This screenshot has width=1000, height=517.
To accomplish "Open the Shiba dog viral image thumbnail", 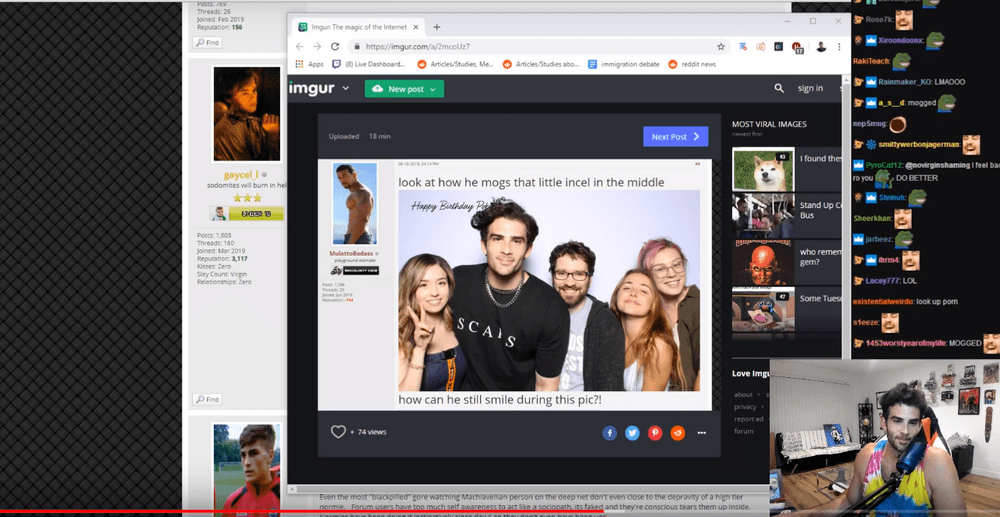I will (763, 170).
